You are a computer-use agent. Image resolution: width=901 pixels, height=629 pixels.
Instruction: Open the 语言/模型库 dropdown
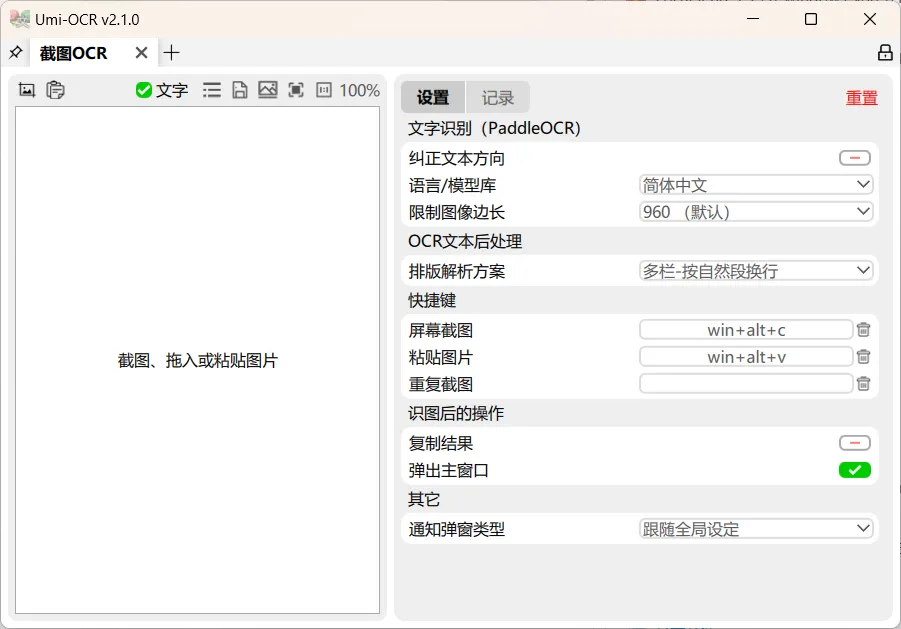pos(756,185)
